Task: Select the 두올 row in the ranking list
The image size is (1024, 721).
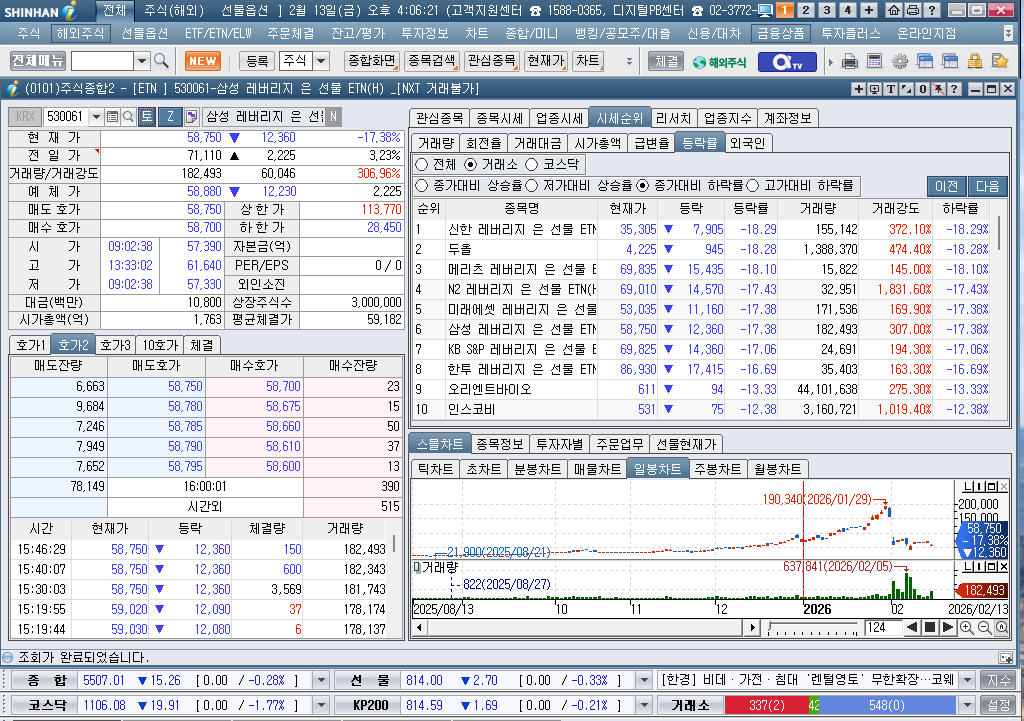Action: [x=701, y=249]
